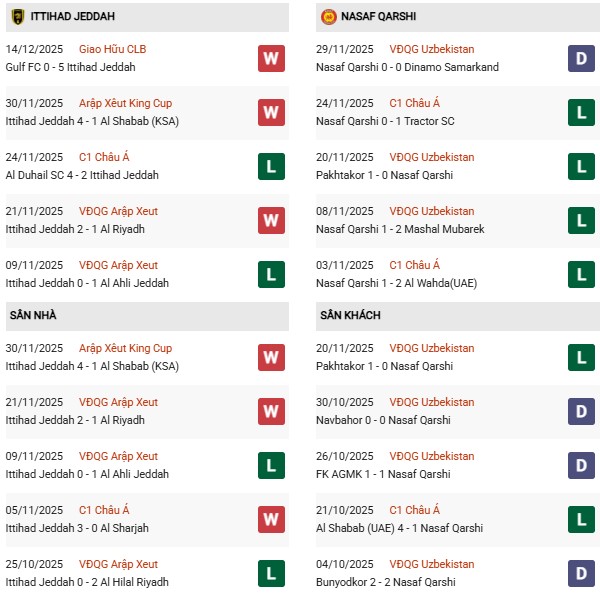Viewport: 600px width, 597px height.
Task: Select the SÂN KHÁCH section header
Action: click(350, 315)
